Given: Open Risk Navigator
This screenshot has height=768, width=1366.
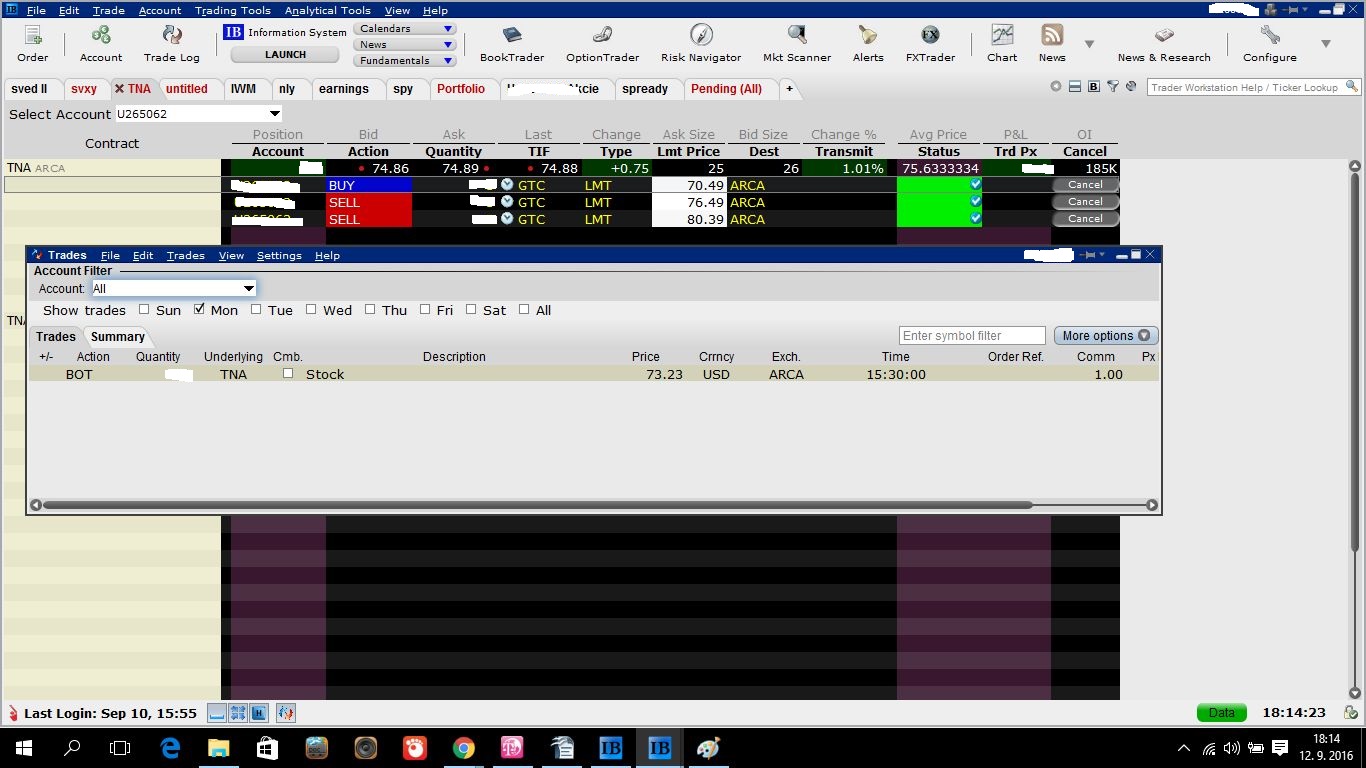Looking at the screenshot, I should (x=701, y=44).
